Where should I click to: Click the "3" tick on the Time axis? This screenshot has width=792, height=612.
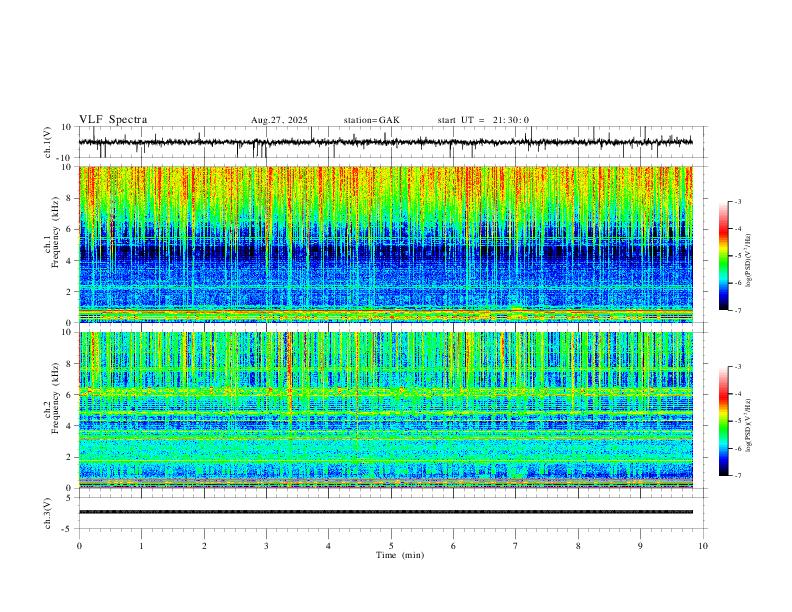point(266,546)
